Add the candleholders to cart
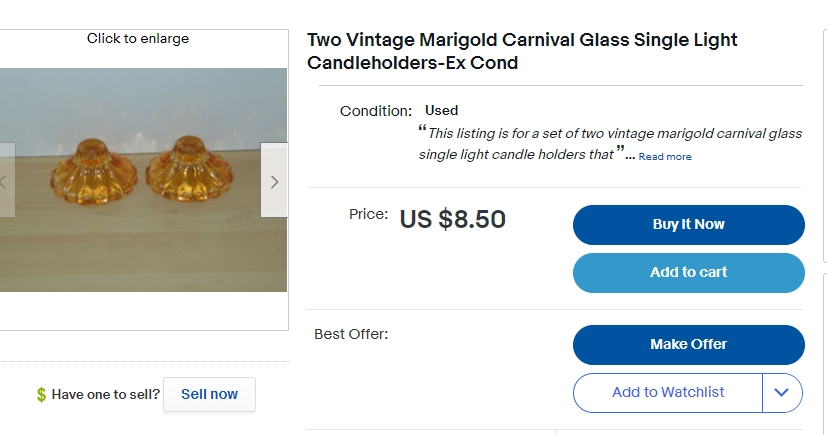The height and width of the screenshot is (435, 827). tap(688, 272)
